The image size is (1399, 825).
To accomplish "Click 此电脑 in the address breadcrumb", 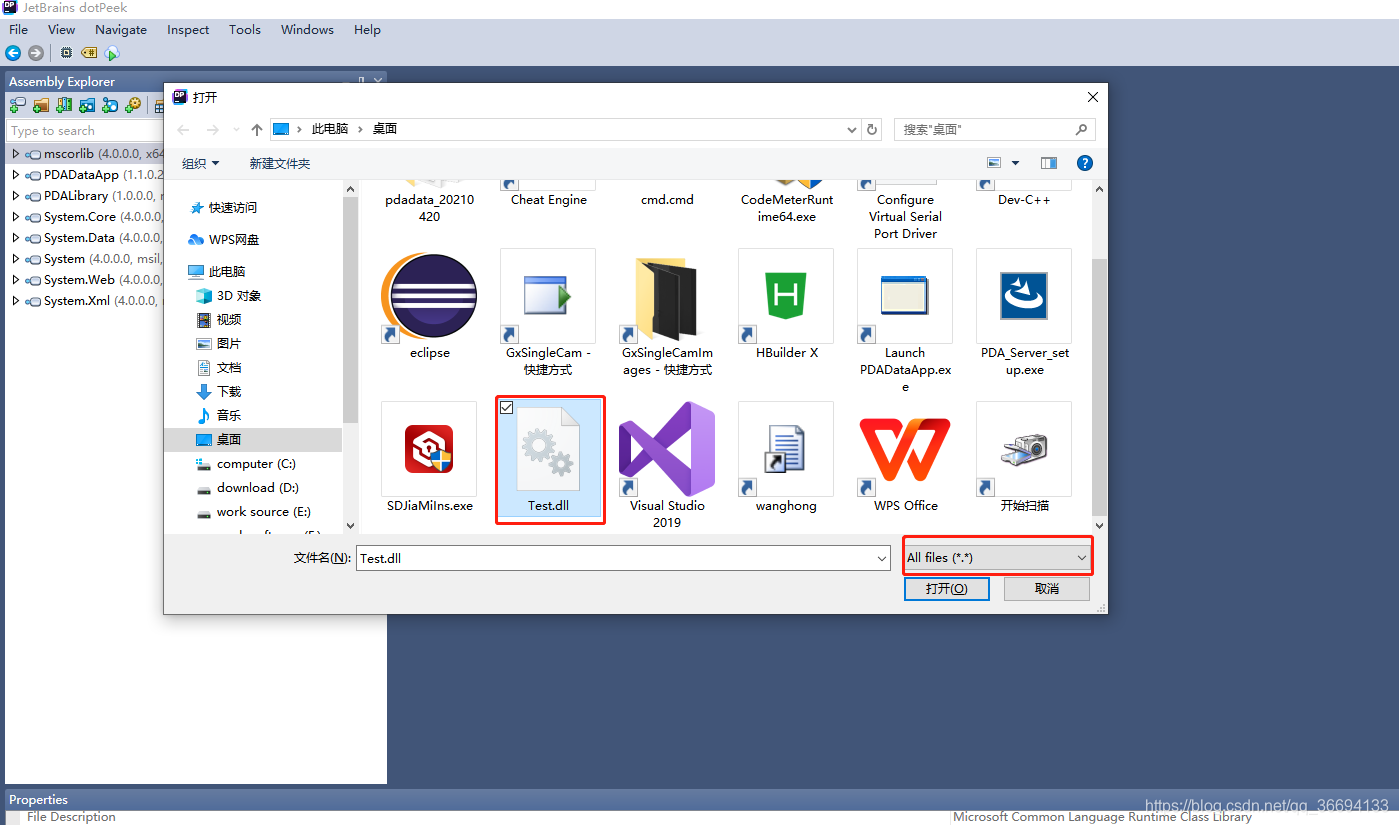I will pos(330,129).
